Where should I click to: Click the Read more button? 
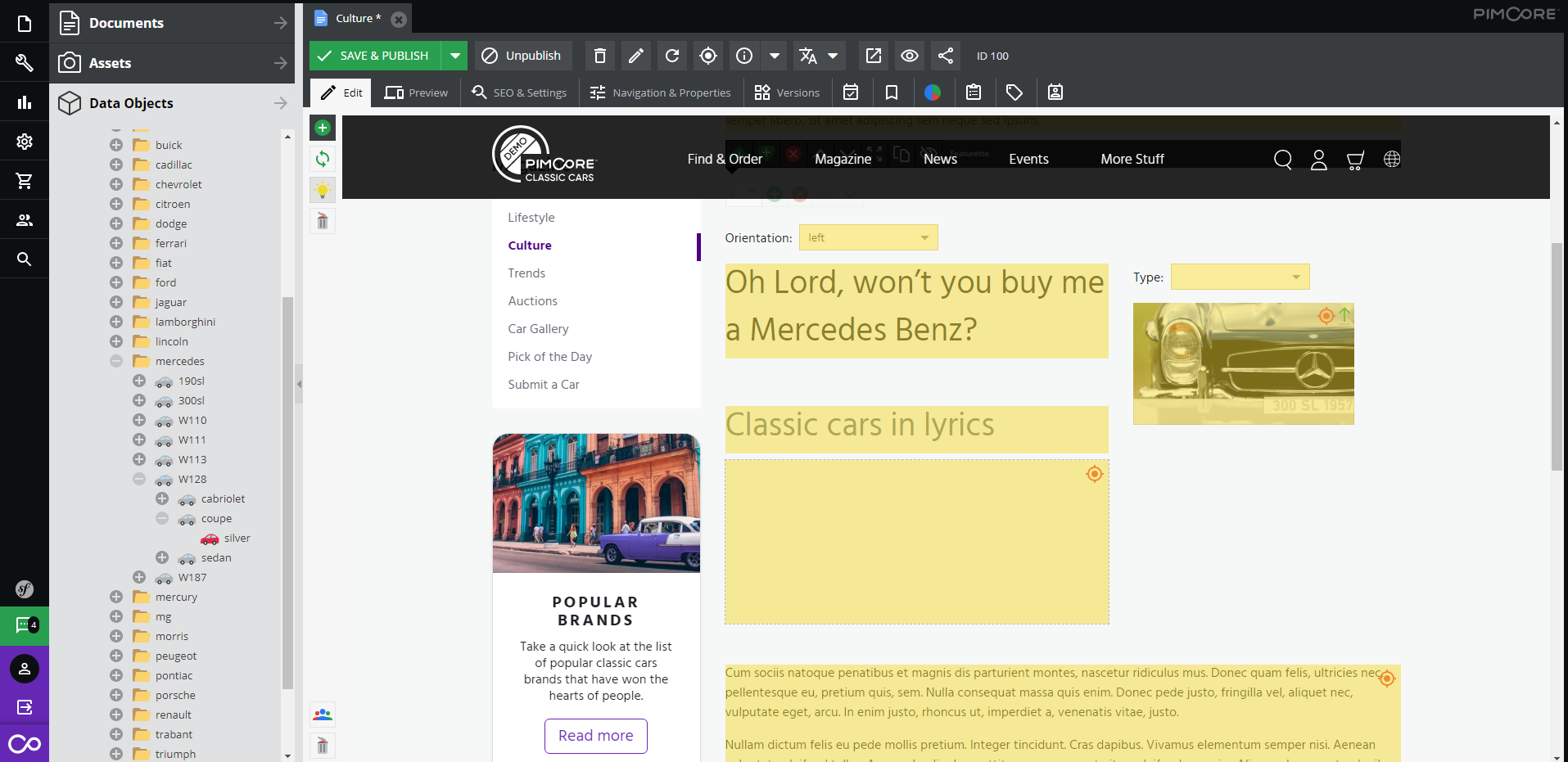click(596, 736)
